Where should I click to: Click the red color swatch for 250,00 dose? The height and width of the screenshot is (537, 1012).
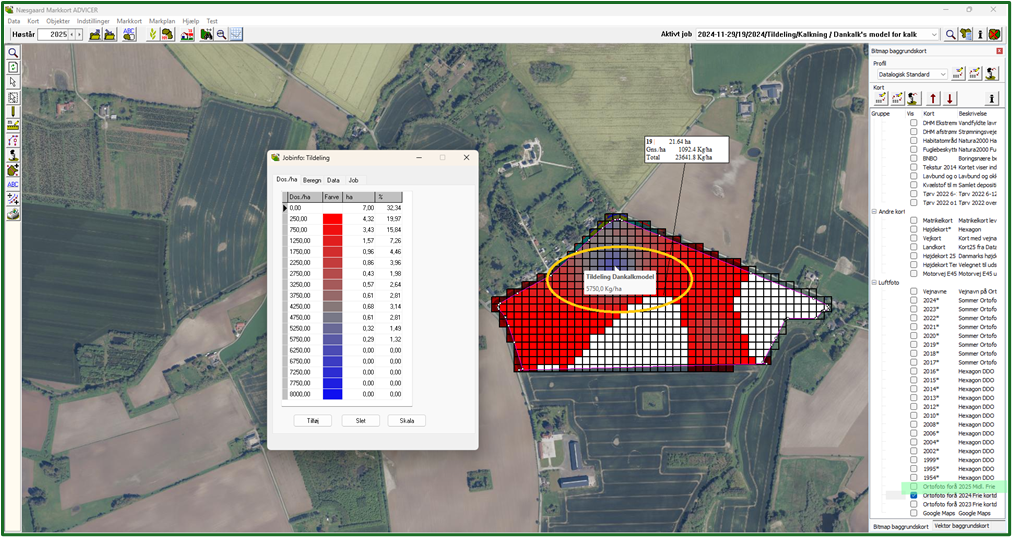(x=333, y=218)
